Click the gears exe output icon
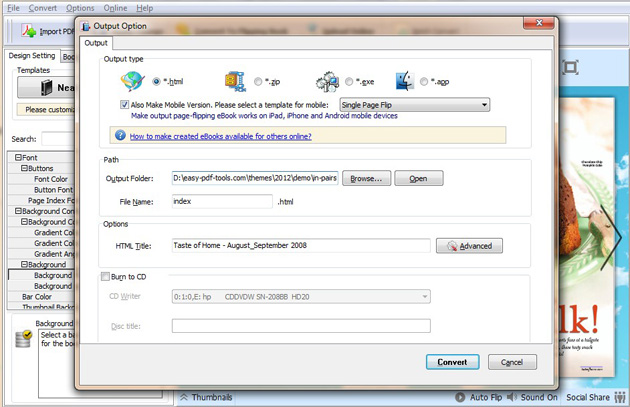Screen dimensions: 630x407 coord(327,82)
